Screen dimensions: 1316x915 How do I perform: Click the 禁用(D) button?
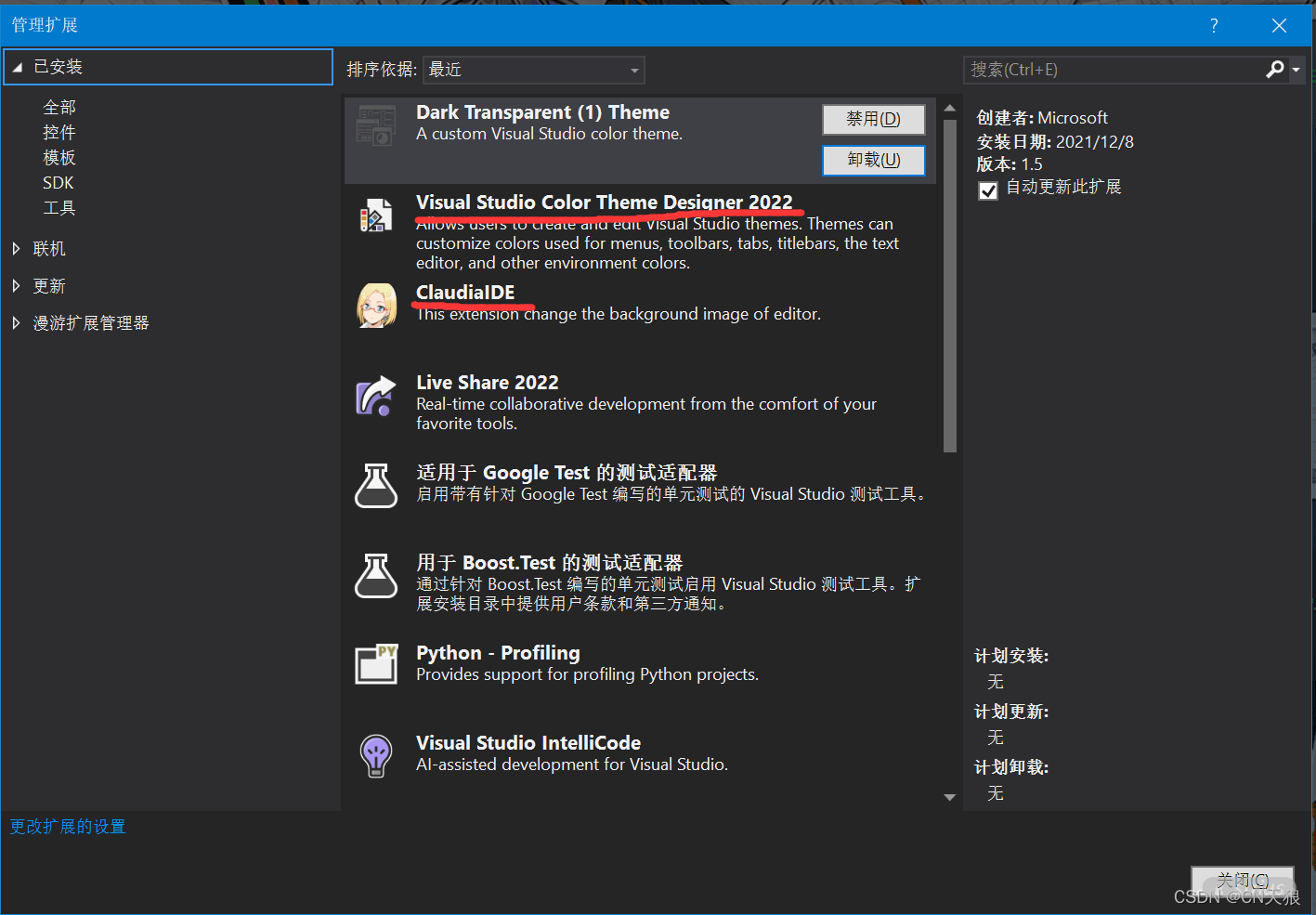(874, 119)
